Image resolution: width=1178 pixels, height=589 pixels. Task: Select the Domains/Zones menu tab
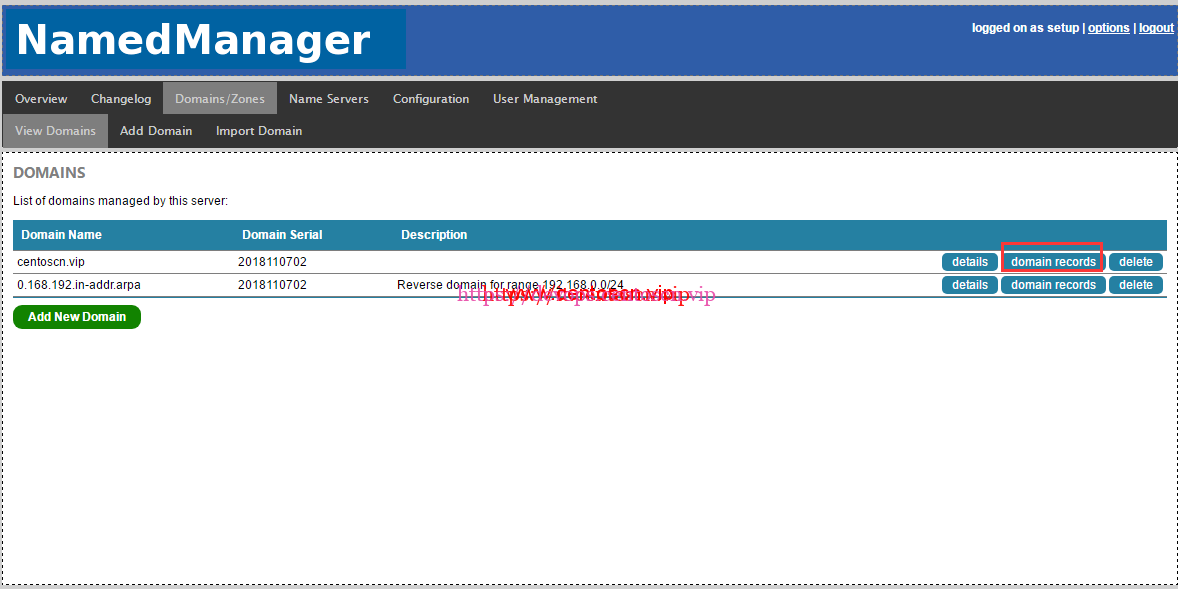tap(220, 99)
